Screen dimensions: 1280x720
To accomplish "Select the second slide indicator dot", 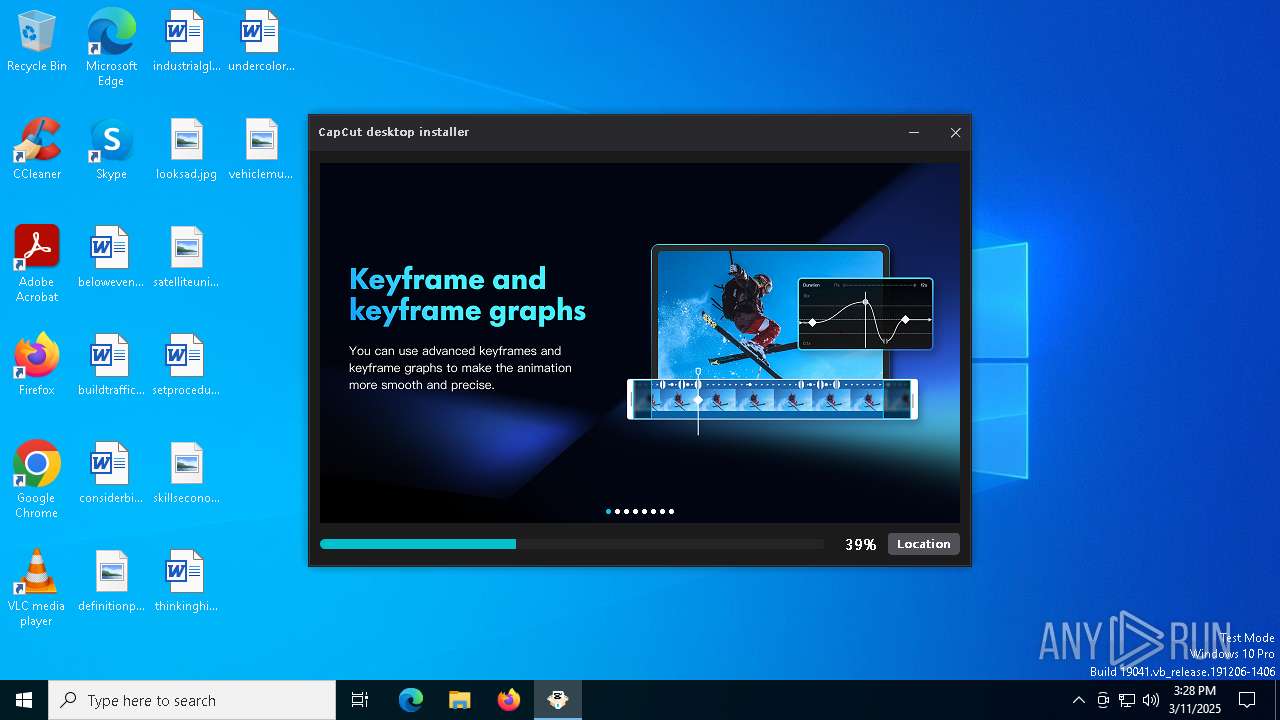I will coord(617,511).
